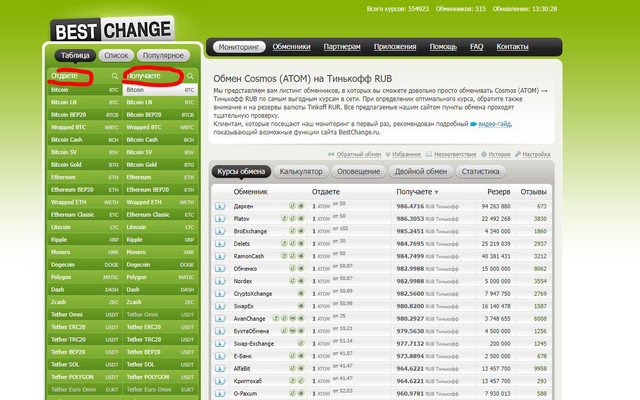Click the info icon for Platov exchanger
The width and height of the screenshot is (640, 400).
[220, 219]
